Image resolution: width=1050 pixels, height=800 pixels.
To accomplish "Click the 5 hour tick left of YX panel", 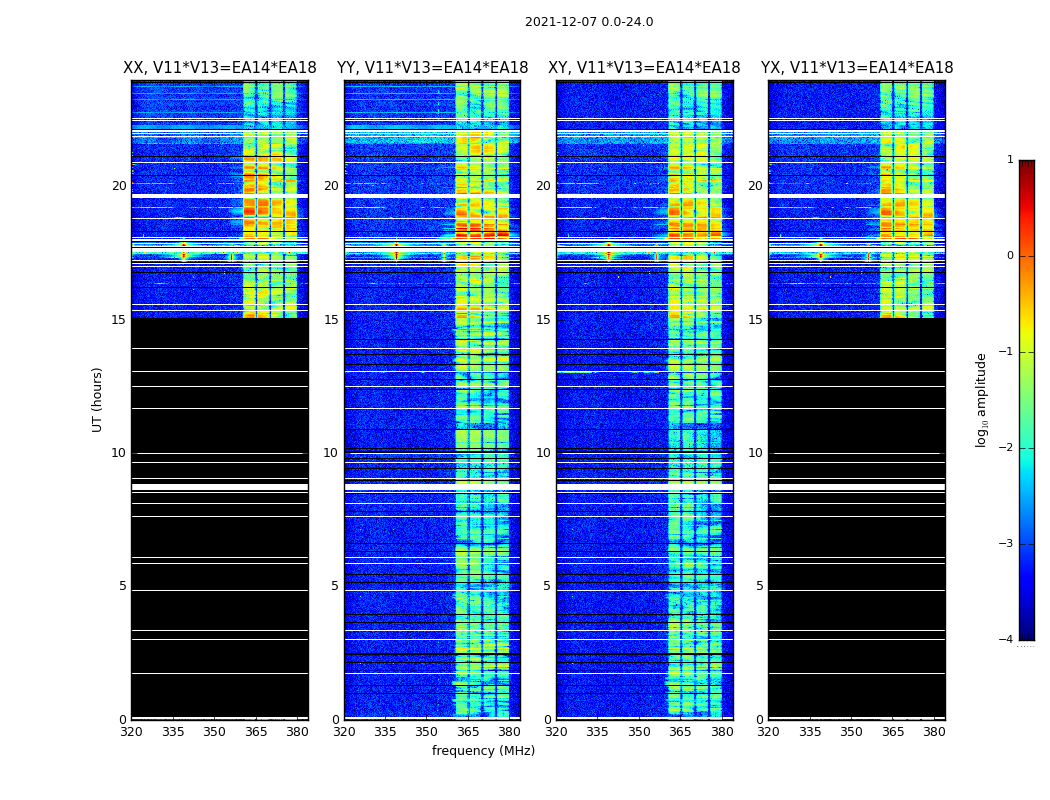I will (x=759, y=586).
